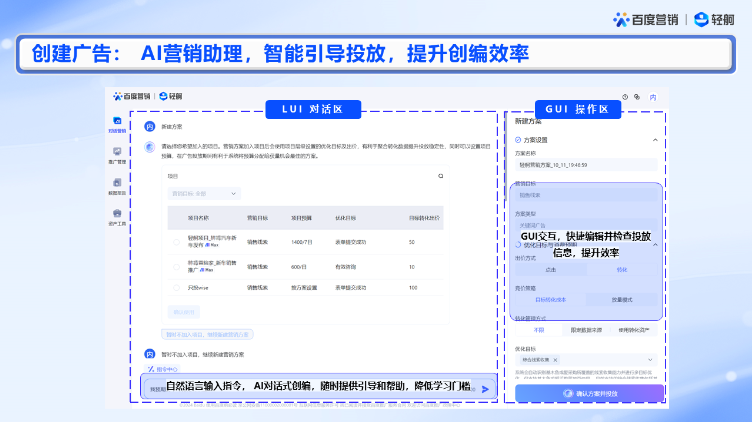The image size is (753, 422).
Task: Open the 推广管理 sidebar icon
Action: coord(117,152)
